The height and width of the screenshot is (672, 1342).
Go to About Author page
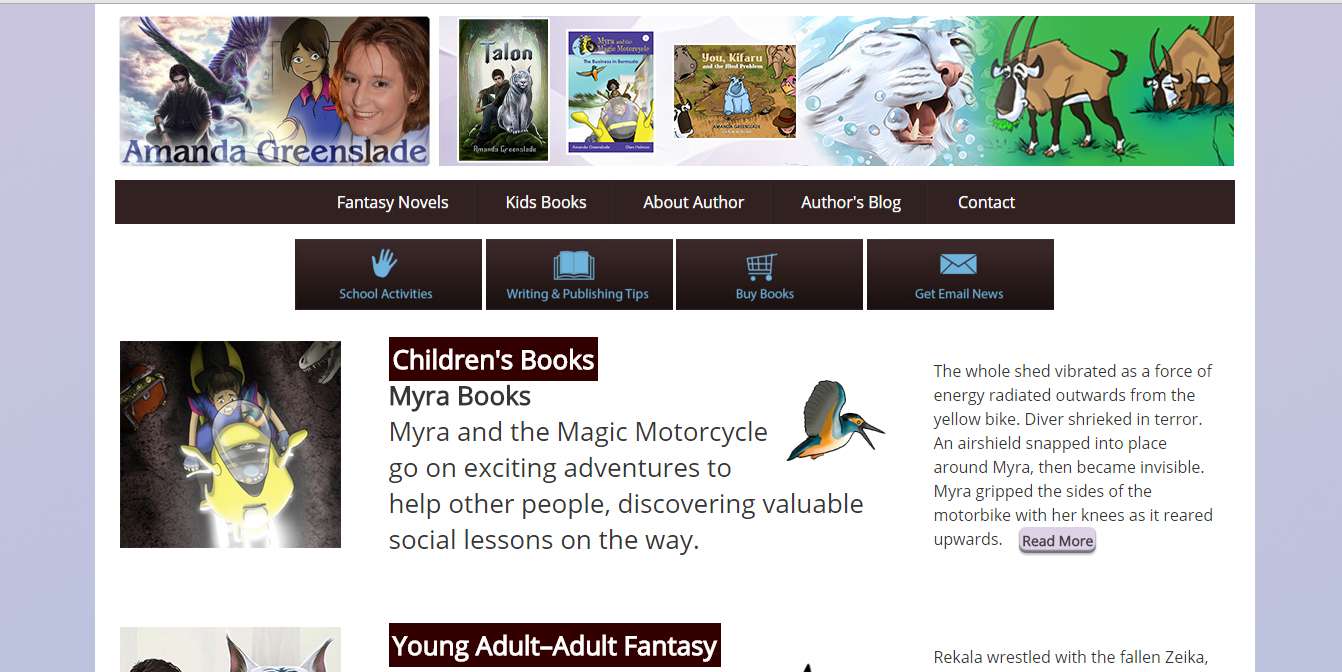(x=693, y=202)
